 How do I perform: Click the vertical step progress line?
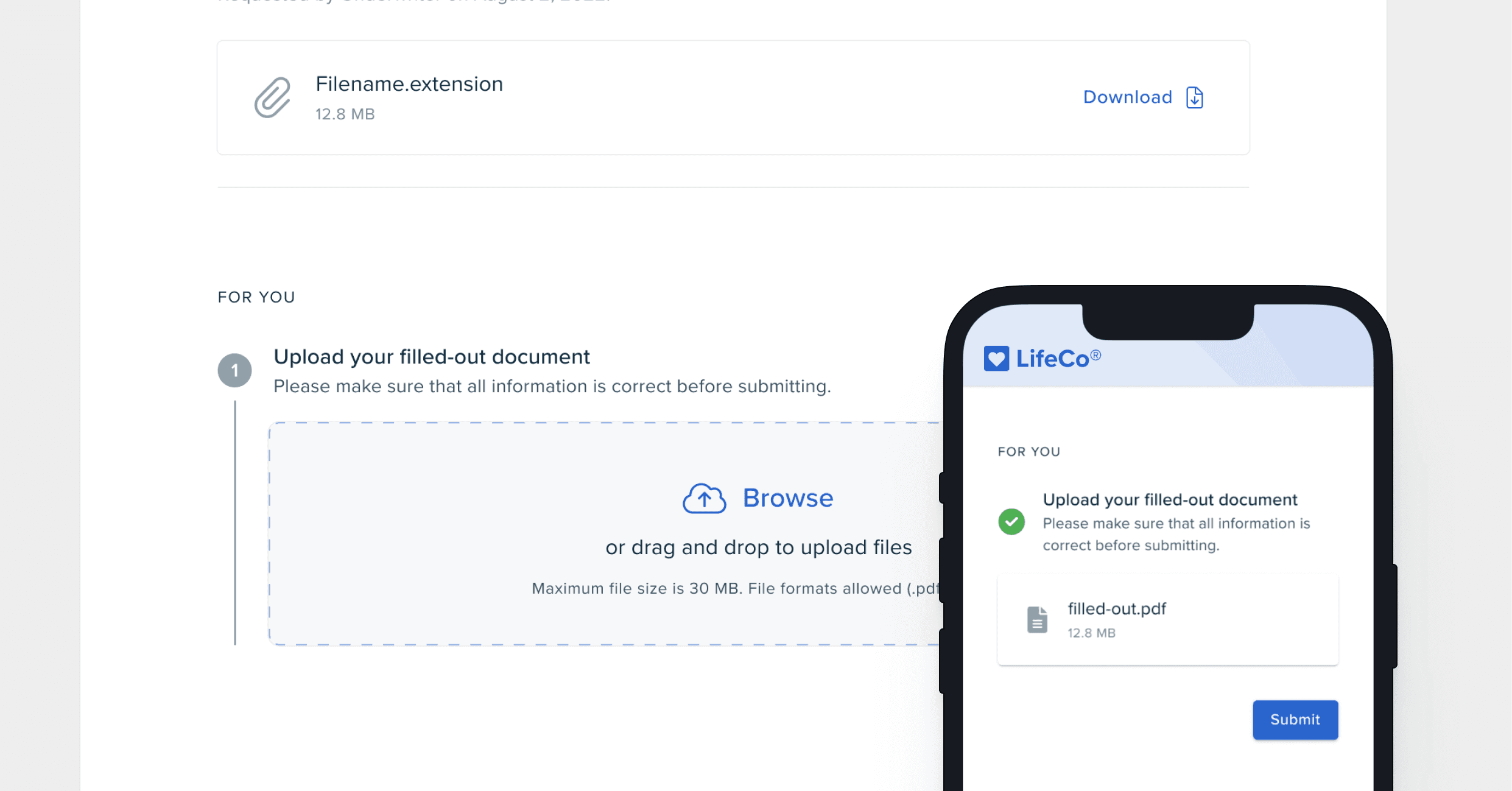point(235,522)
